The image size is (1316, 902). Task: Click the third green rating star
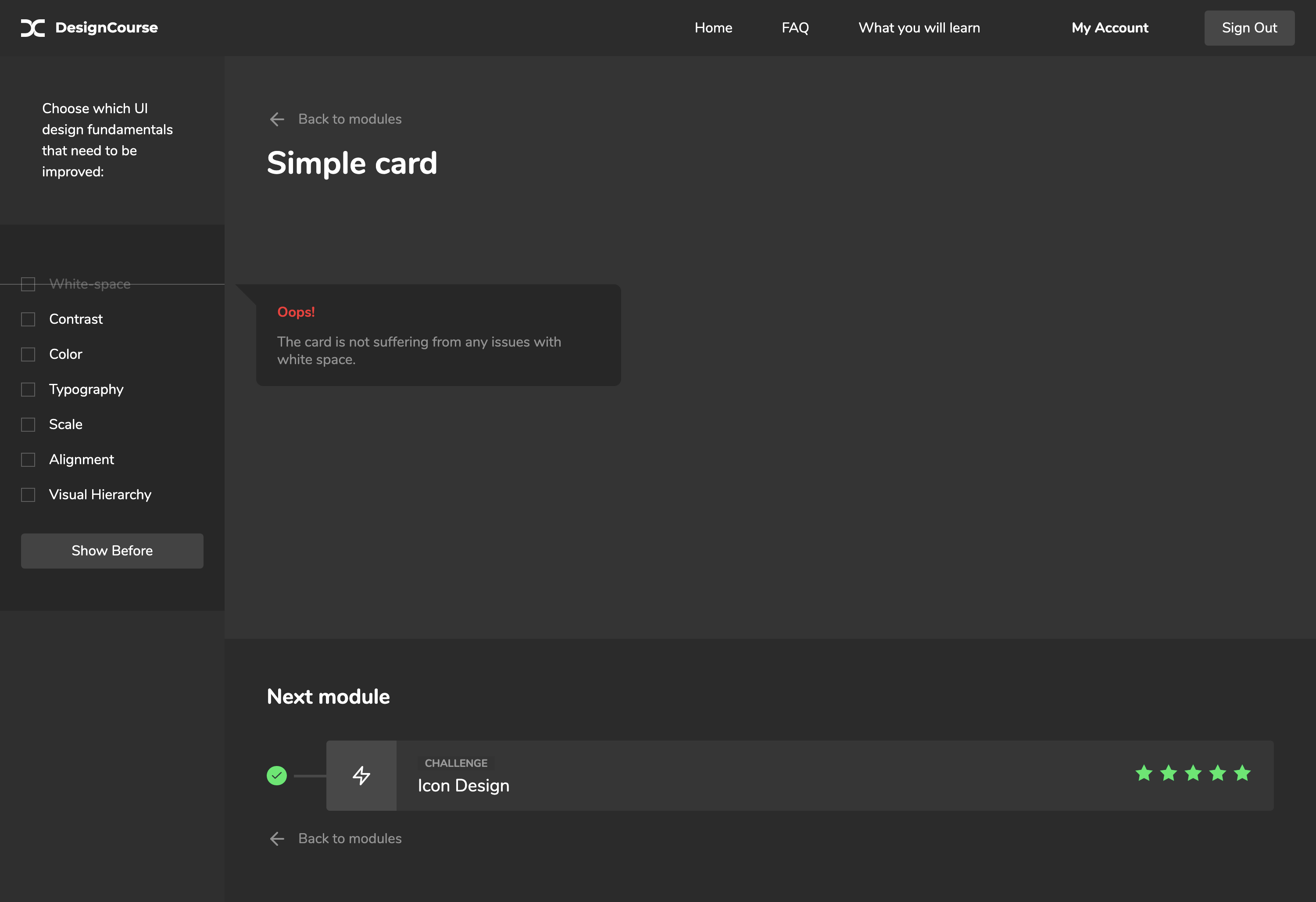[x=1193, y=773]
